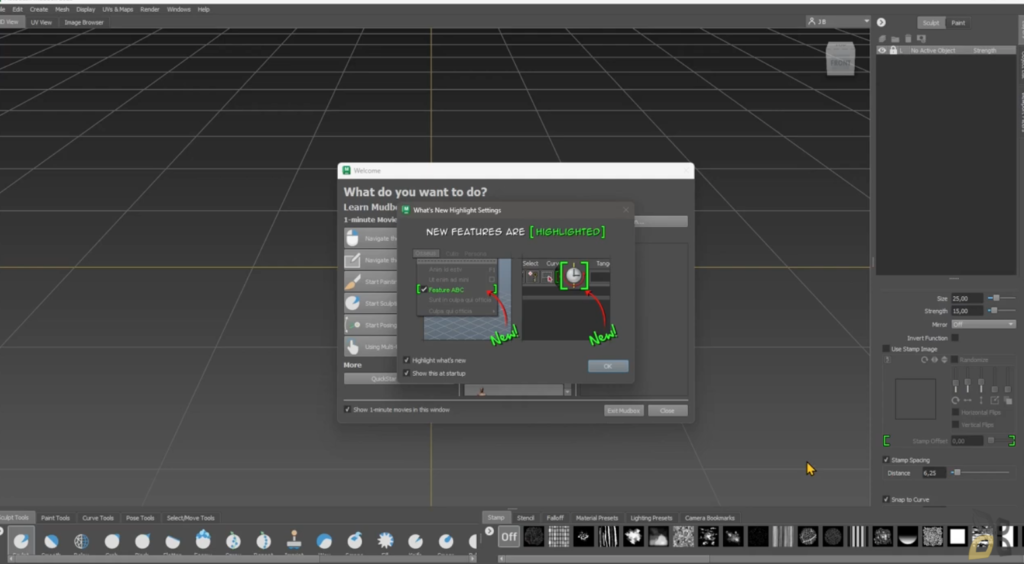
Task: Click the Distance slider
Action: [x=980, y=472]
